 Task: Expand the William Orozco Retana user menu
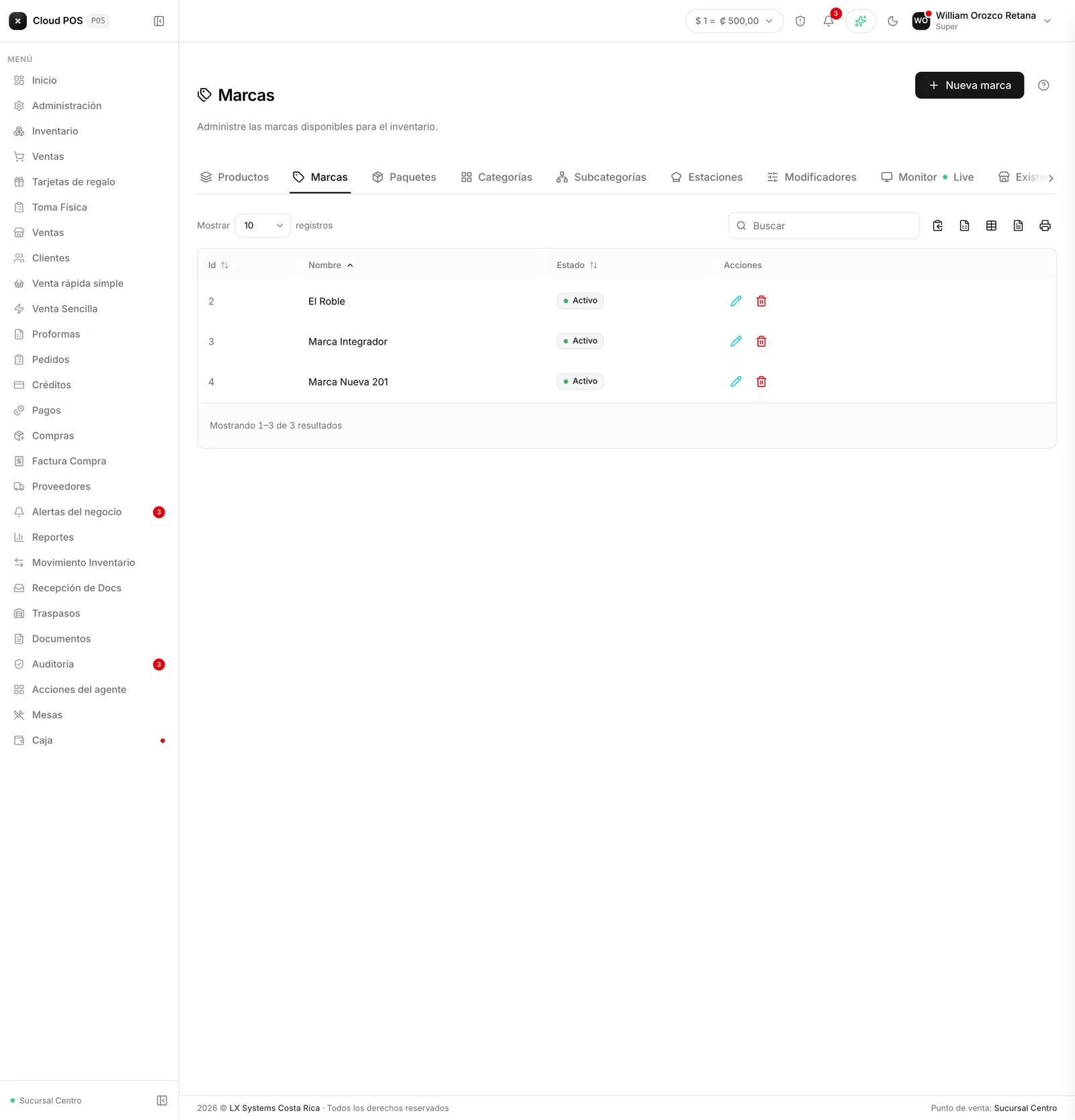pos(982,21)
